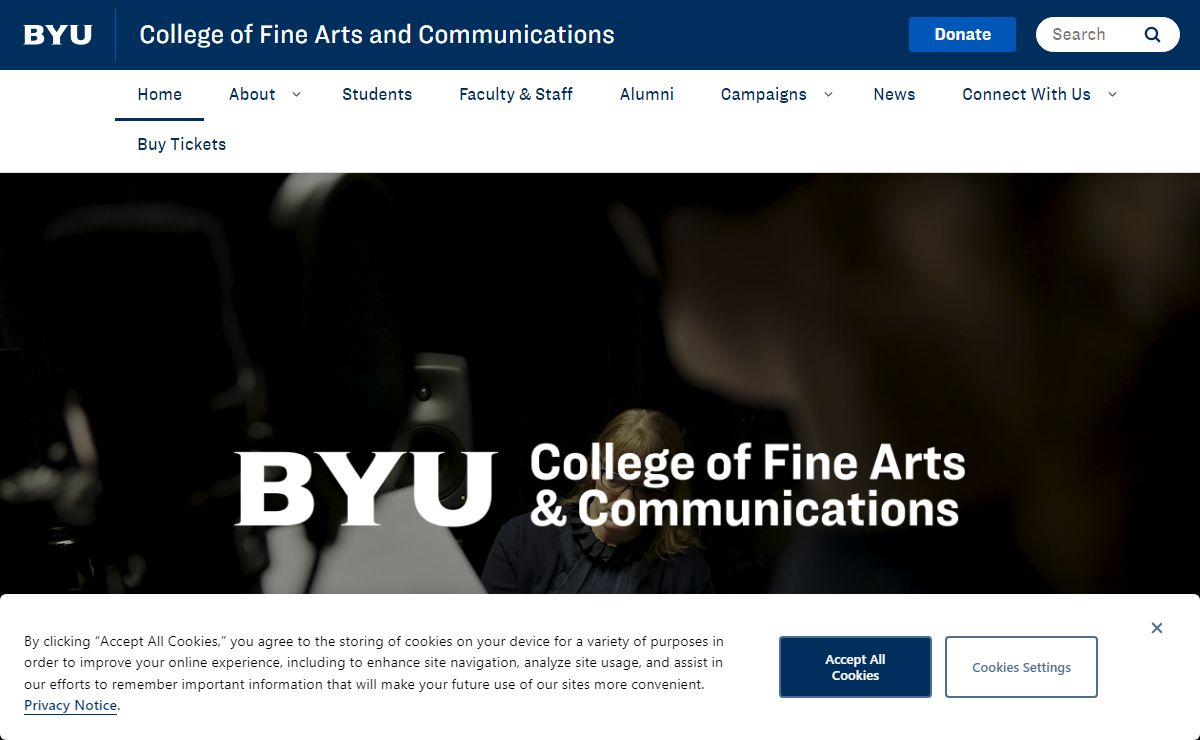Expand the Campaigns submenu chevron
The image size is (1200, 740).
click(x=828, y=94)
